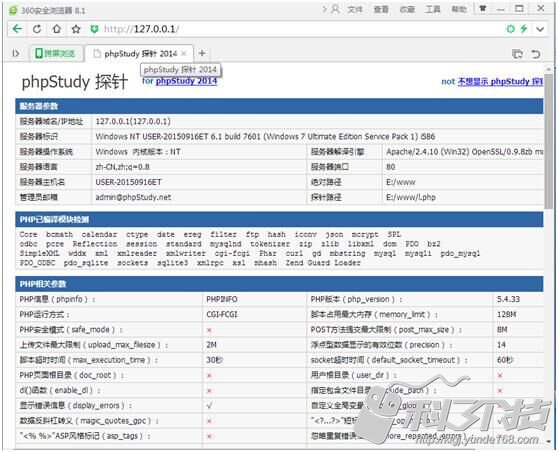Click the USER-20150916ET hostname value
The height and width of the screenshot is (452, 558).
(x=128, y=182)
